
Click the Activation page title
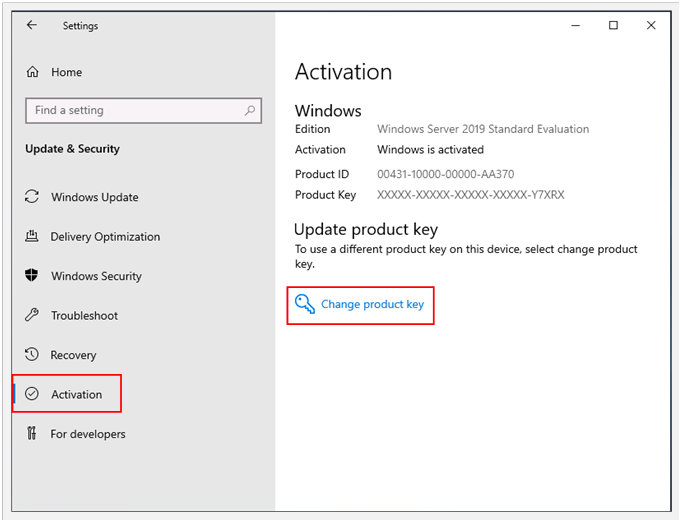(343, 72)
